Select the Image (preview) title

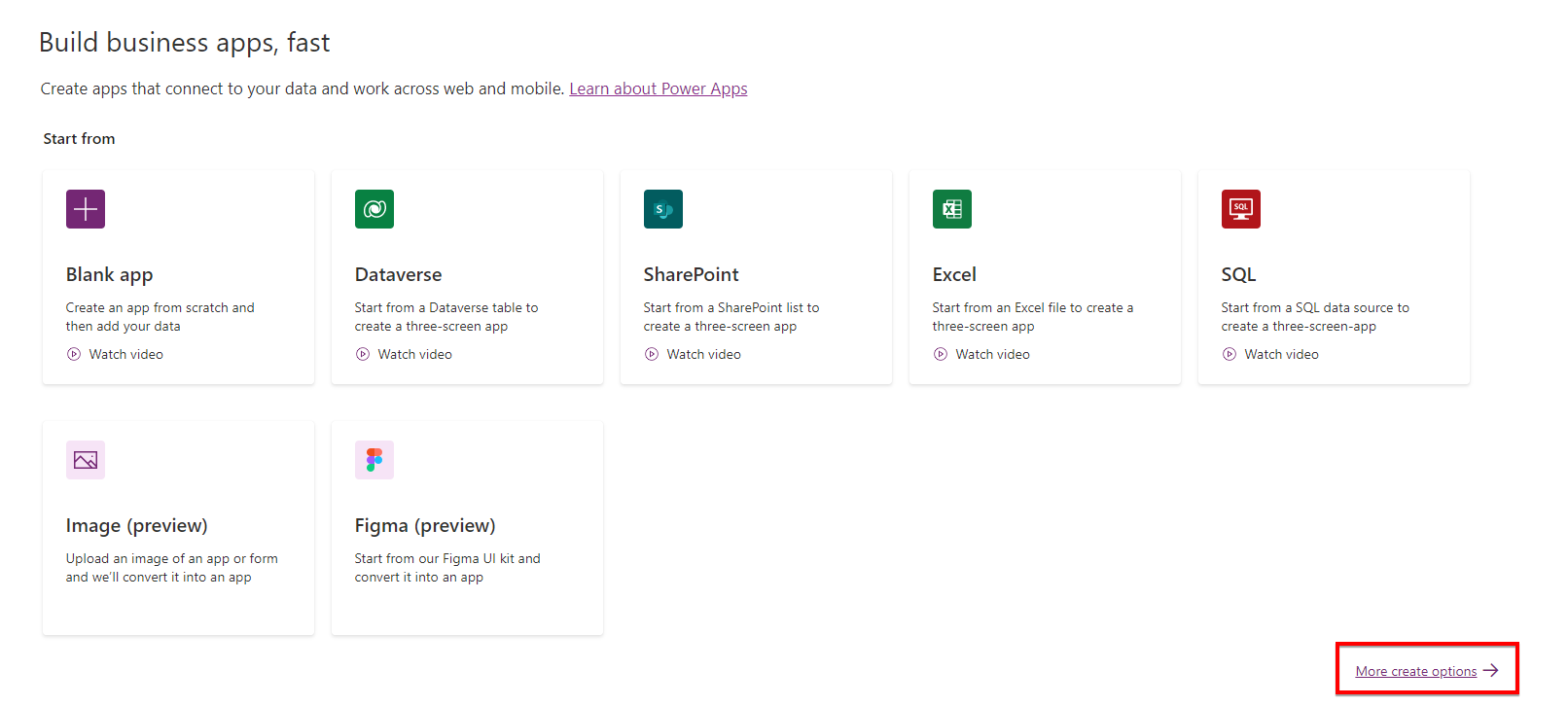tap(137, 526)
